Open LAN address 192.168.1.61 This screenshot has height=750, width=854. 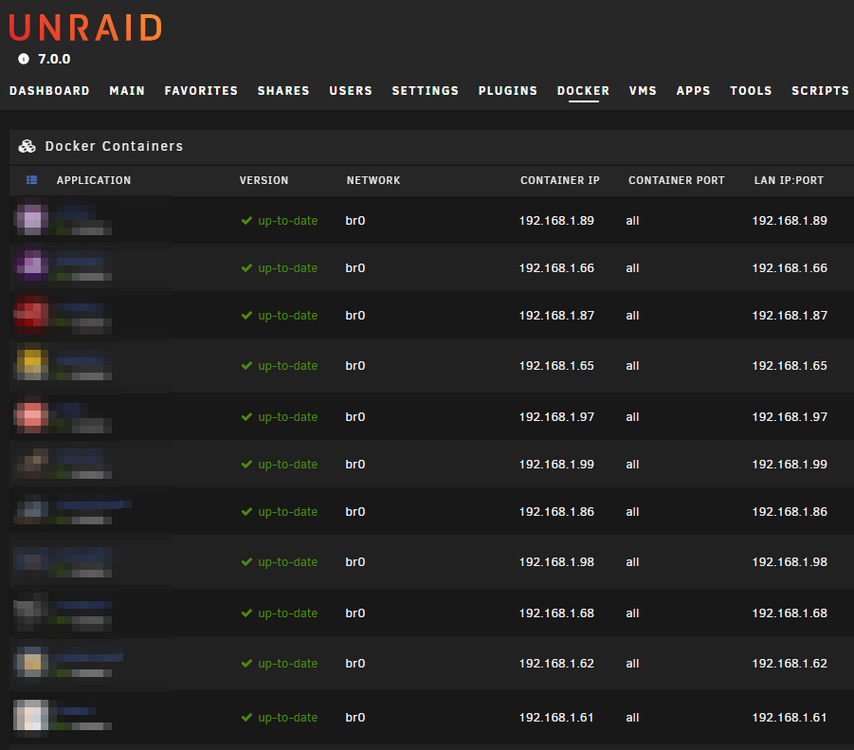pos(790,717)
